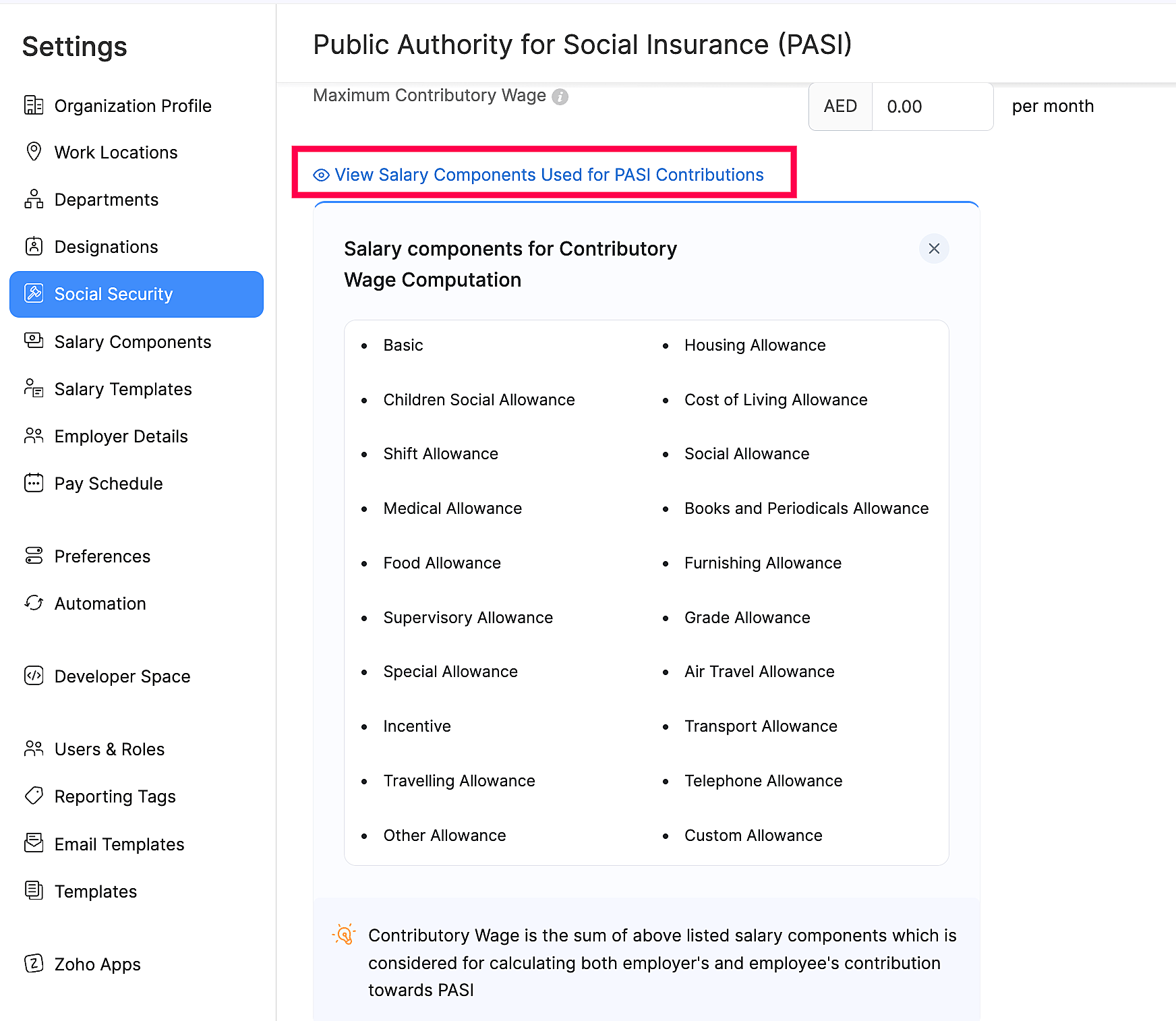Viewport: 1176px width, 1021px height.
Task: Navigate to Users & Roles
Action: (x=109, y=749)
